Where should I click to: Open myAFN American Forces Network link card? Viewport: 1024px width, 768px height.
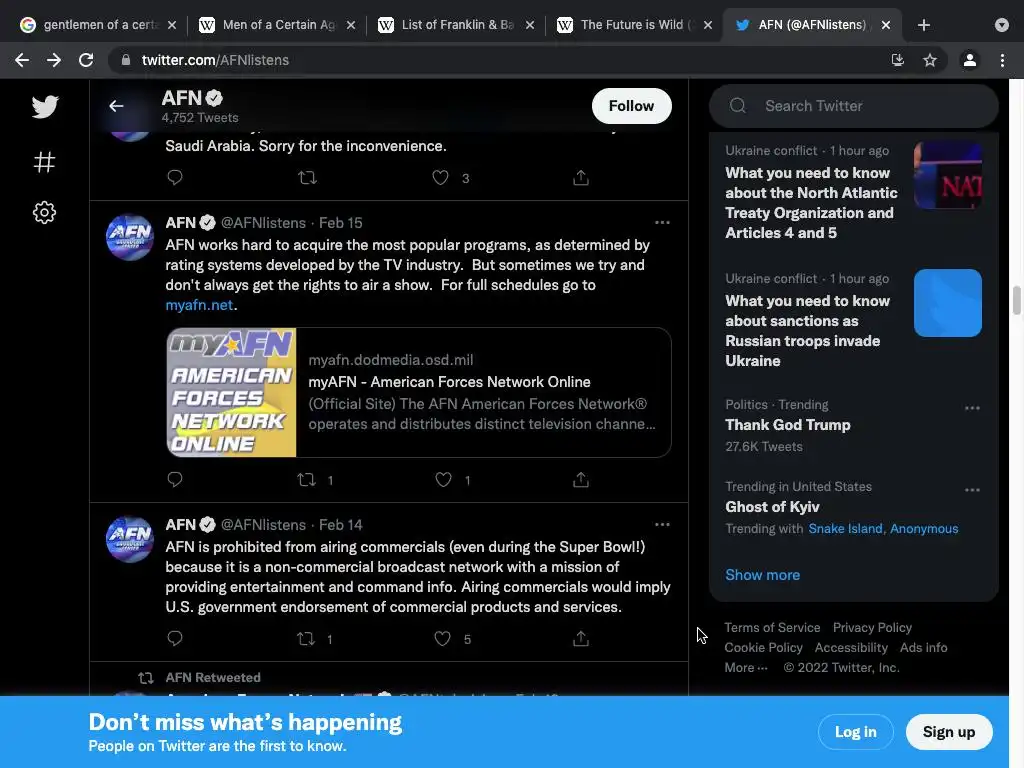(419, 392)
